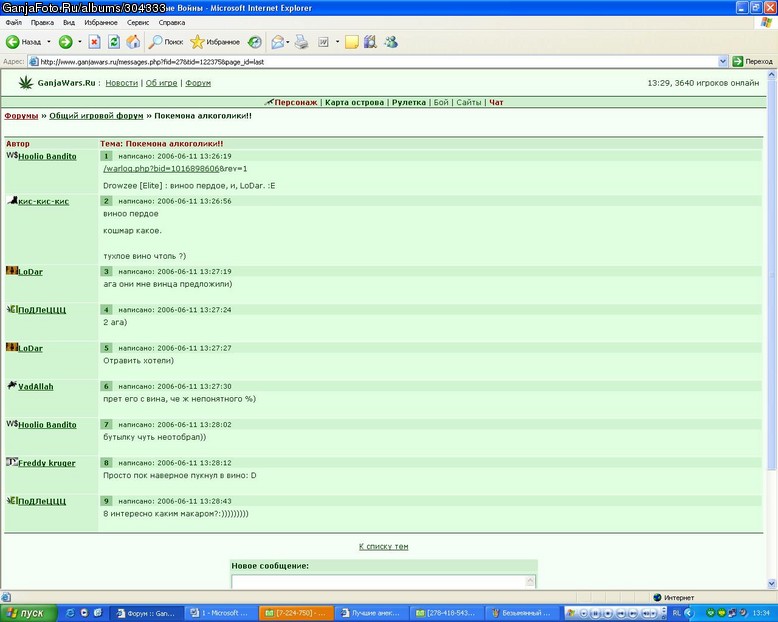Switch to 1 - Microsoft taskbar window

pos(221,613)
